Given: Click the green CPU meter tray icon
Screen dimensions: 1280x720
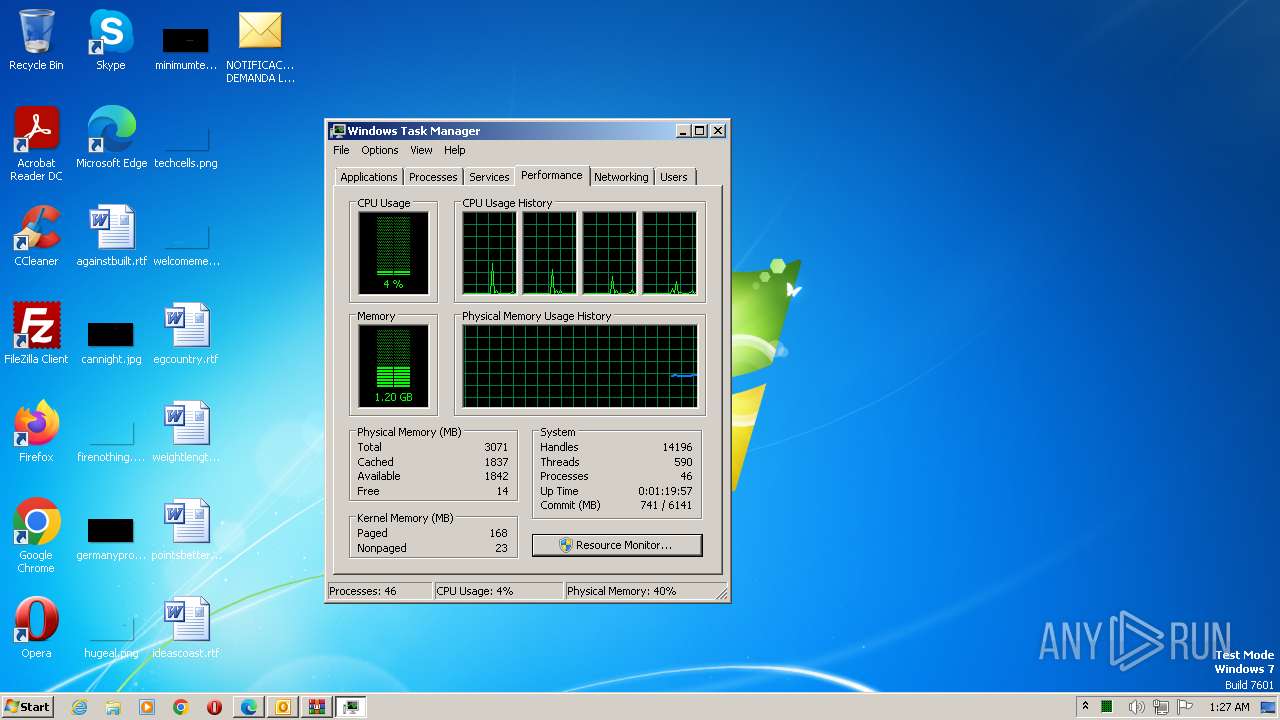Looking at the screenshot, I should (1107, 707).
